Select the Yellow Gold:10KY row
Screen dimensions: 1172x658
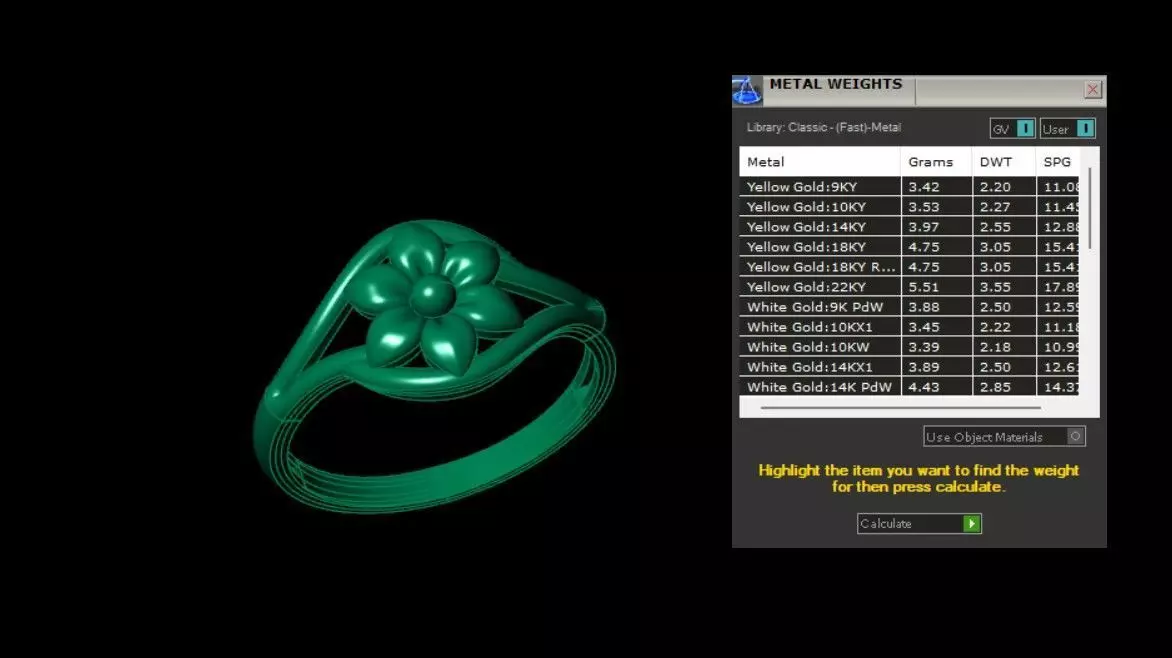click(x=909, y=206)
